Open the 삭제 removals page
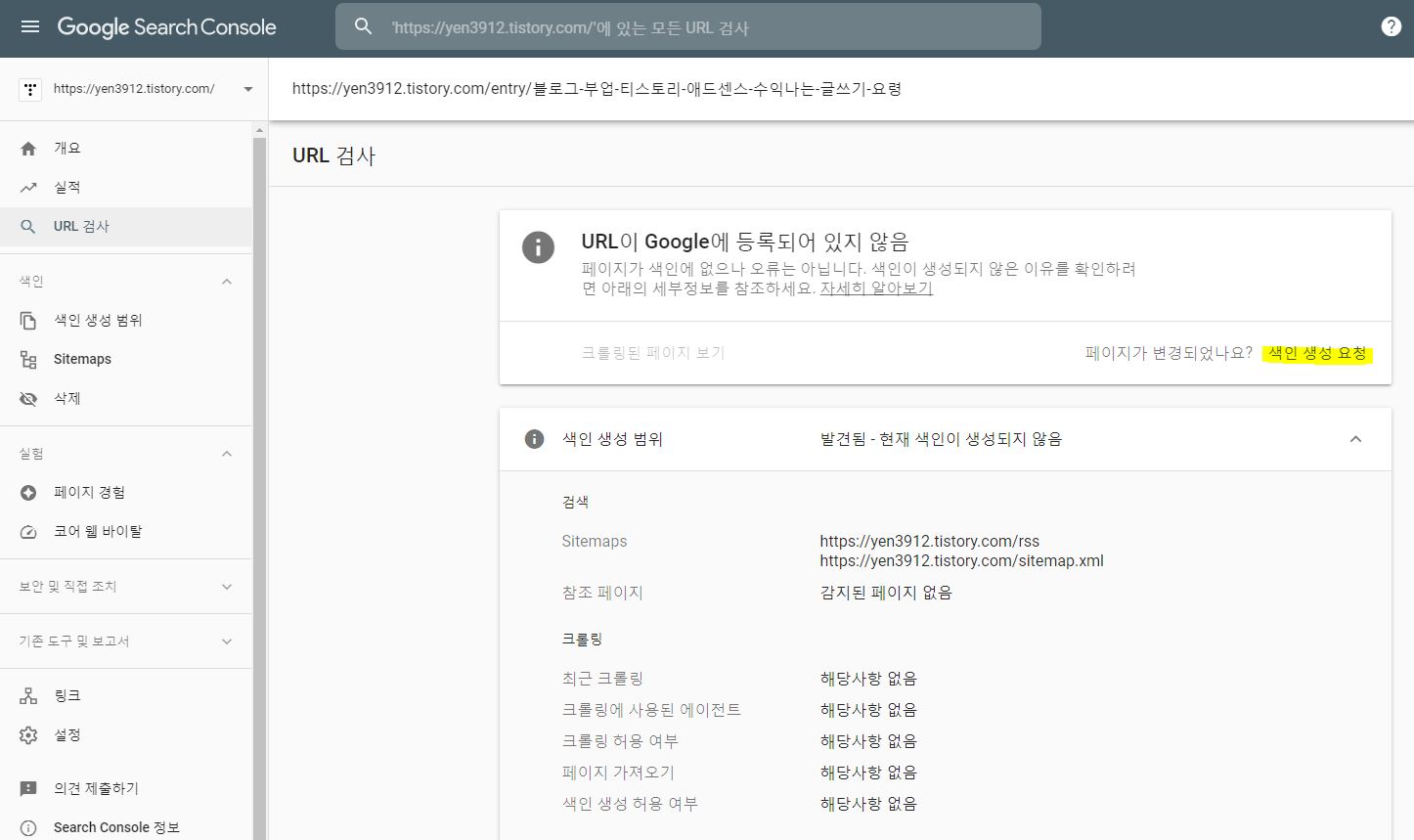This screenshot has height=840, width=1414. click(x=125, y=399)
